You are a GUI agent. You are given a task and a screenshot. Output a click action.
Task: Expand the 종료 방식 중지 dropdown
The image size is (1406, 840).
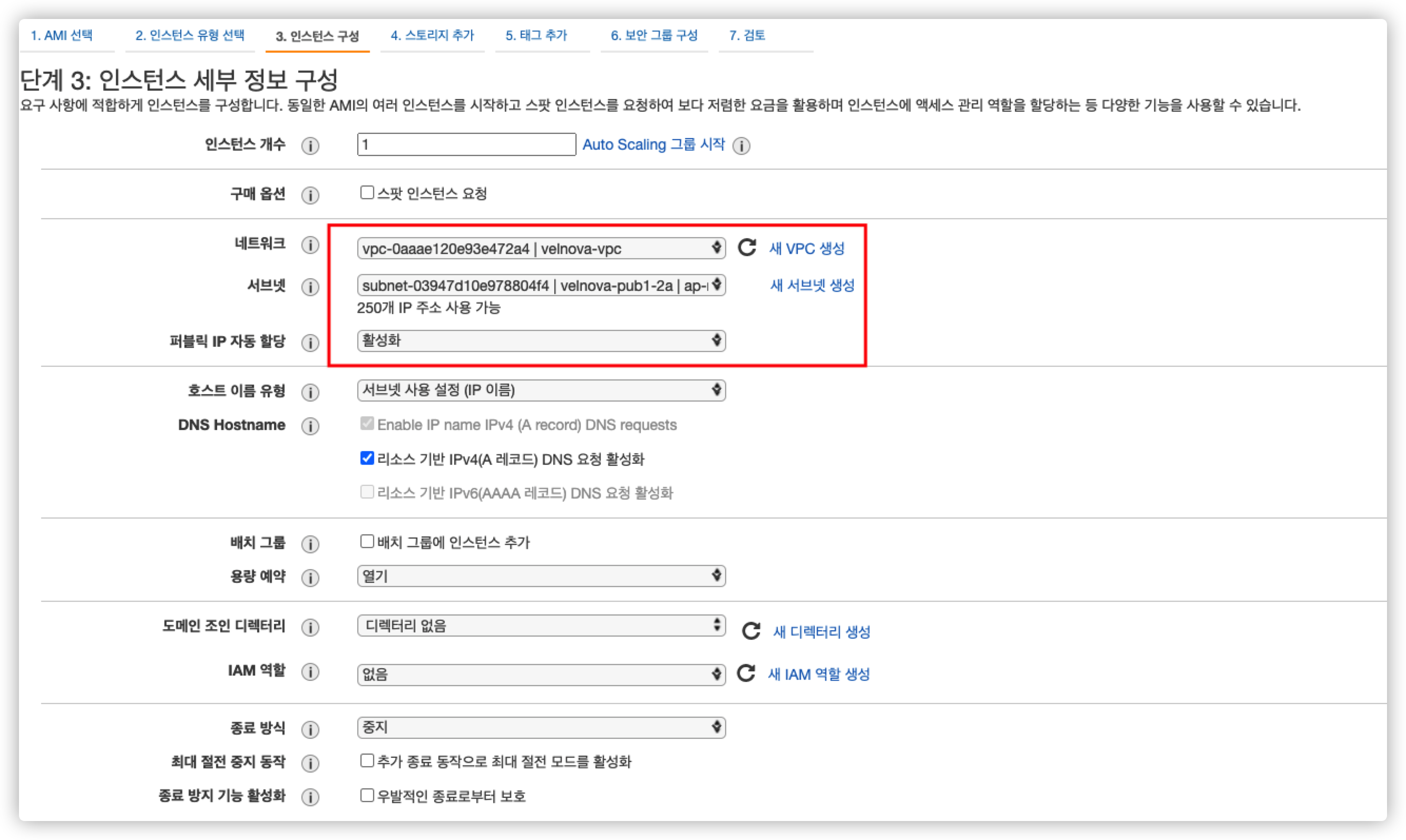click(x=541, y=727)
